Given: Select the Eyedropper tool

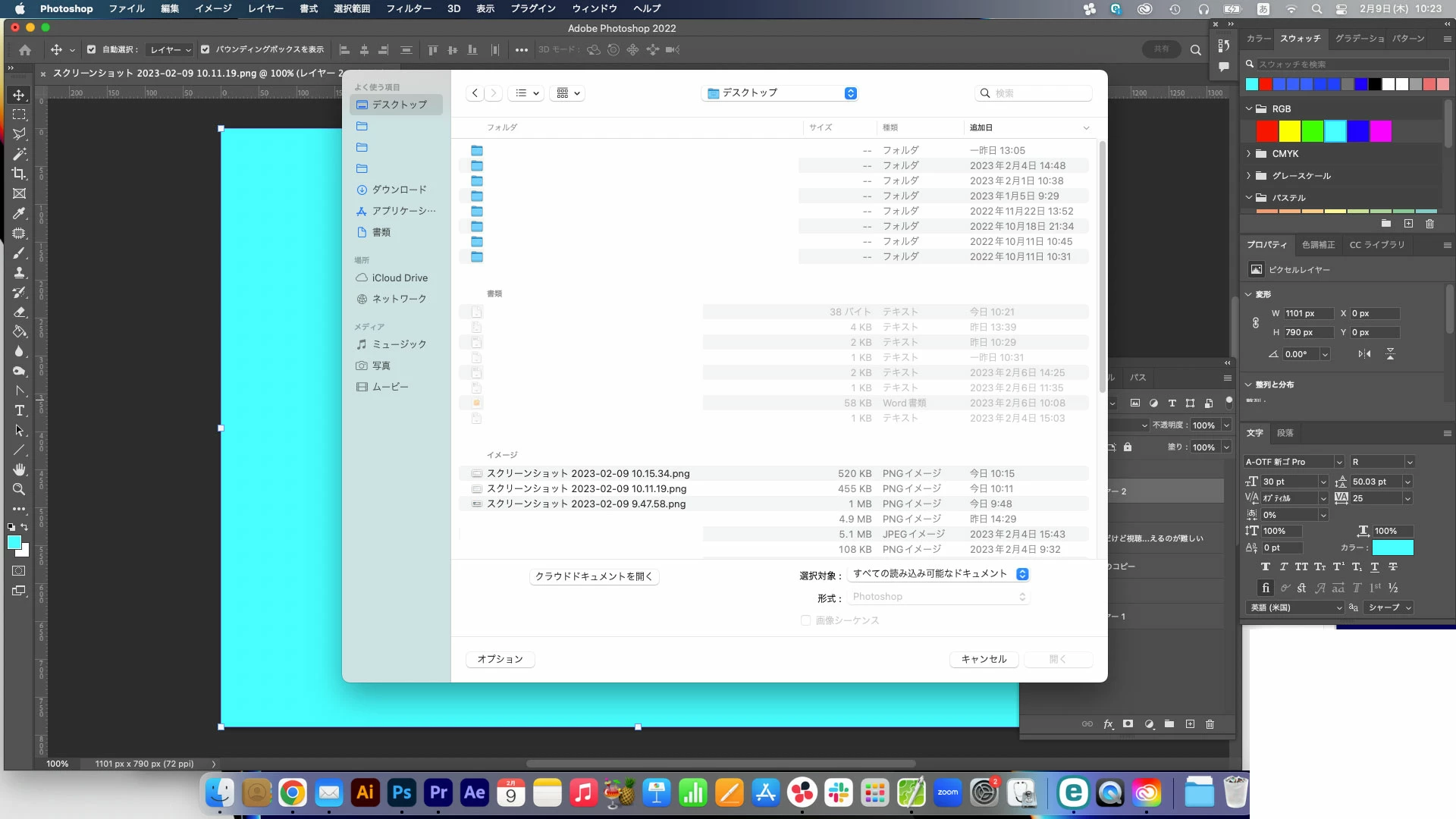Looking at the screenshot, I should click(19, 213).
